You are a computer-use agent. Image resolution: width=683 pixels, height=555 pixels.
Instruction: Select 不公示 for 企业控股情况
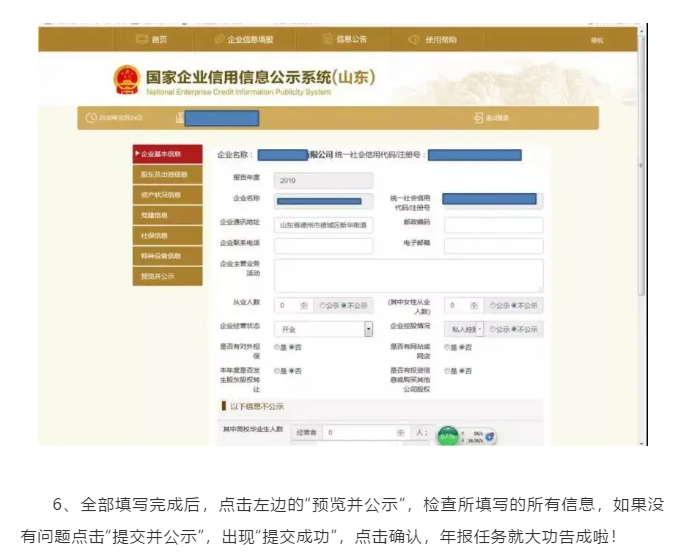pos(514,329)
